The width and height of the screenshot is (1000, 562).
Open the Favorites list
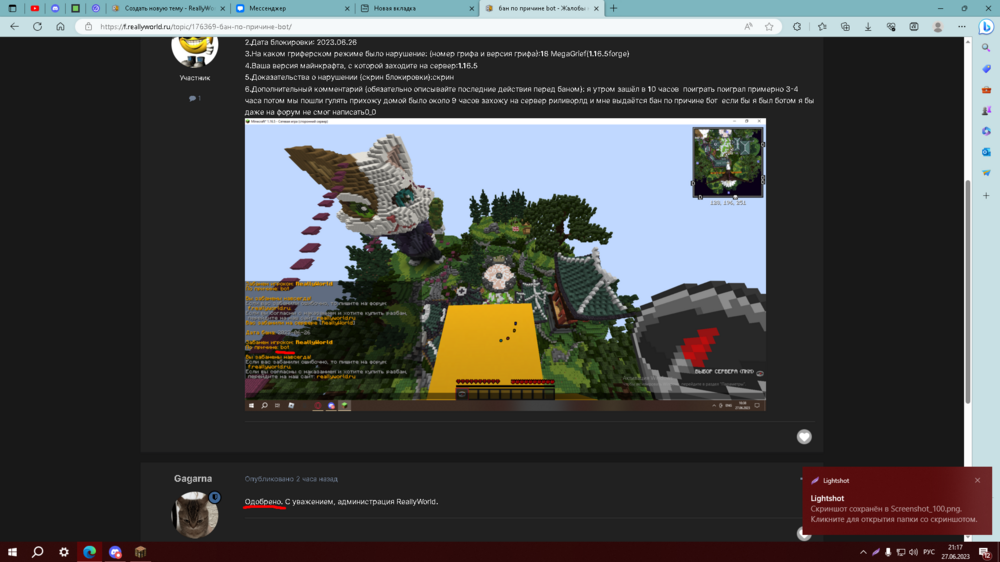pyautogui.click(x=822, y=27)
